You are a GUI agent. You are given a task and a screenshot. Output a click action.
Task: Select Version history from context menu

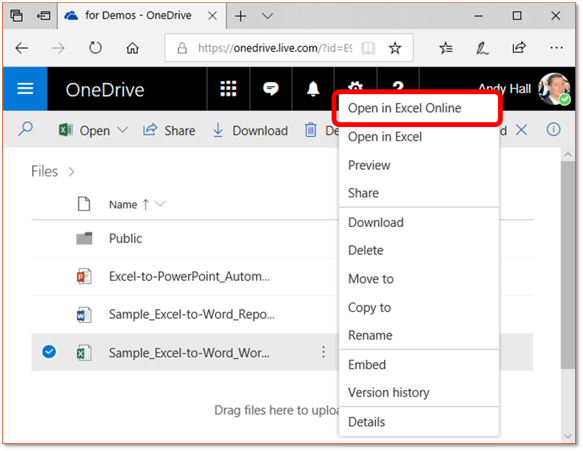pos(419,393)
